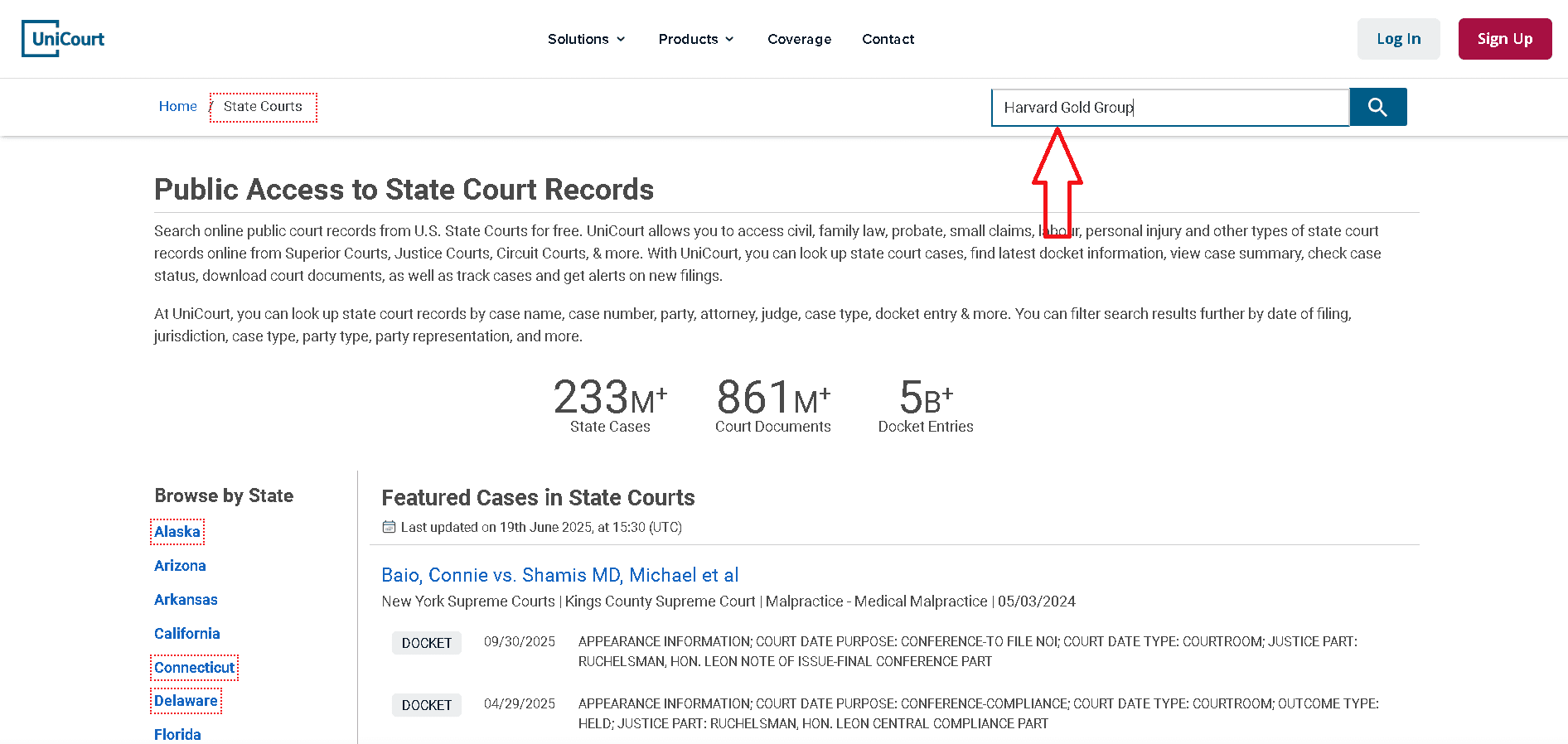
Task: Browse Alaska state court records
Action: 177,532
